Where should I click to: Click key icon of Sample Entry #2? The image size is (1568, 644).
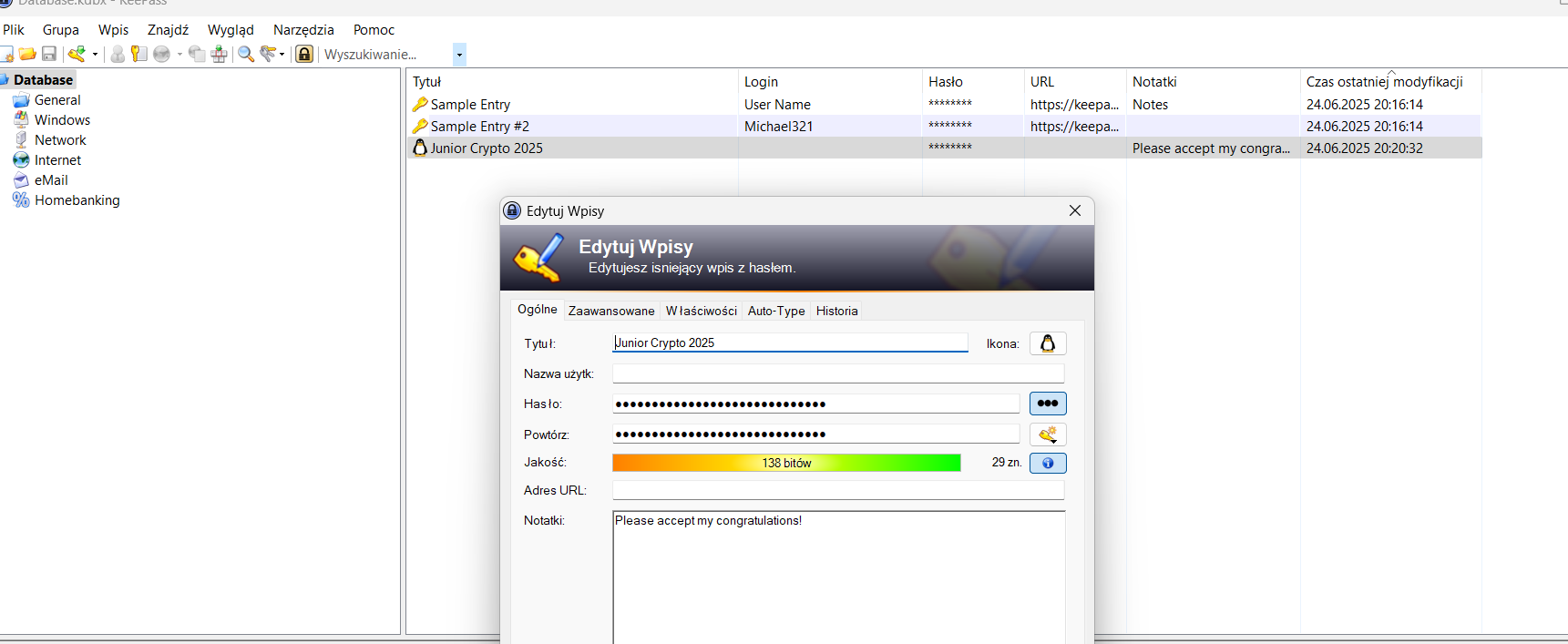click(420, 127)
